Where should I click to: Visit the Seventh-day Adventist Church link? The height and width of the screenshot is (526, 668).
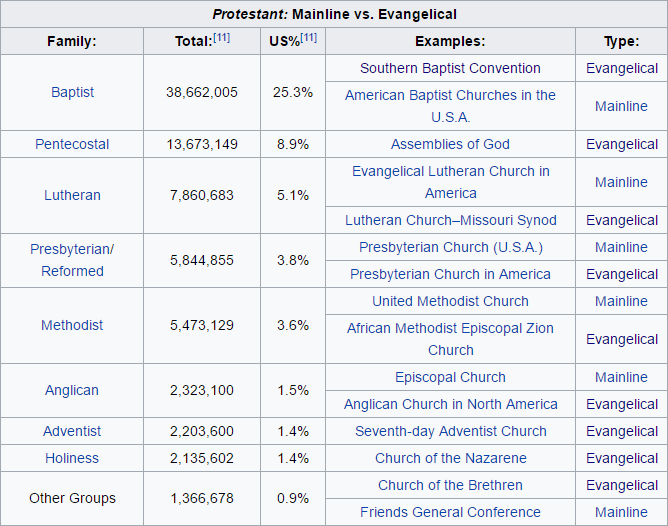tap(450, 431)
